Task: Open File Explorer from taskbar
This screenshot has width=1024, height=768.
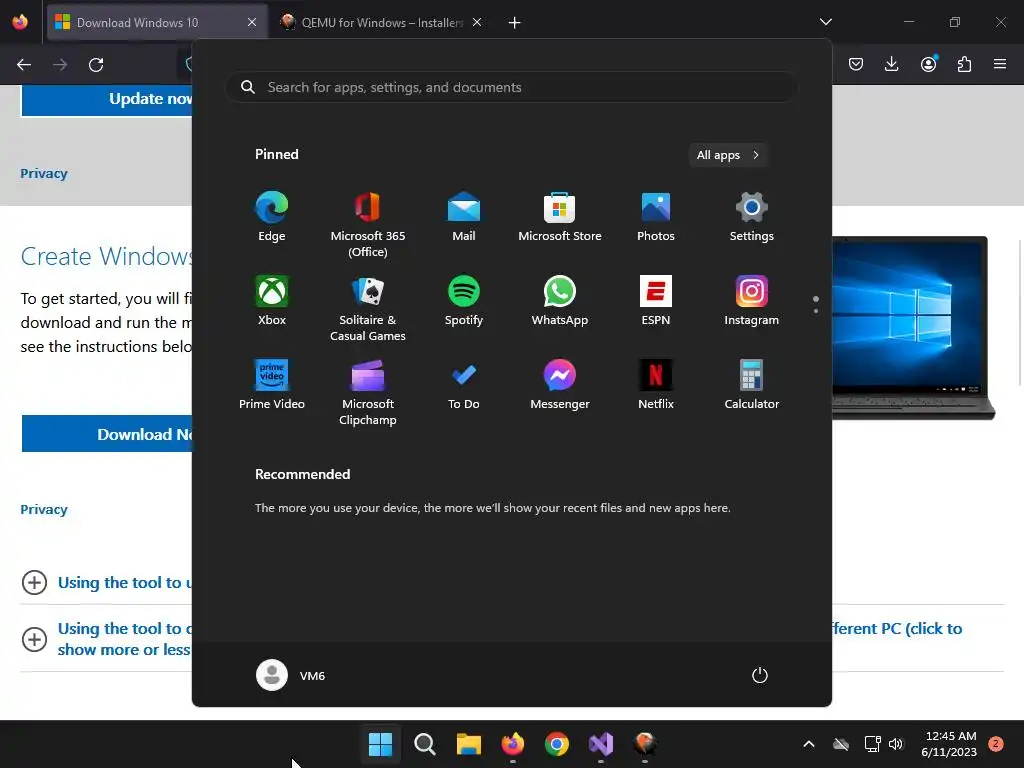Action: tap(469, 744)
